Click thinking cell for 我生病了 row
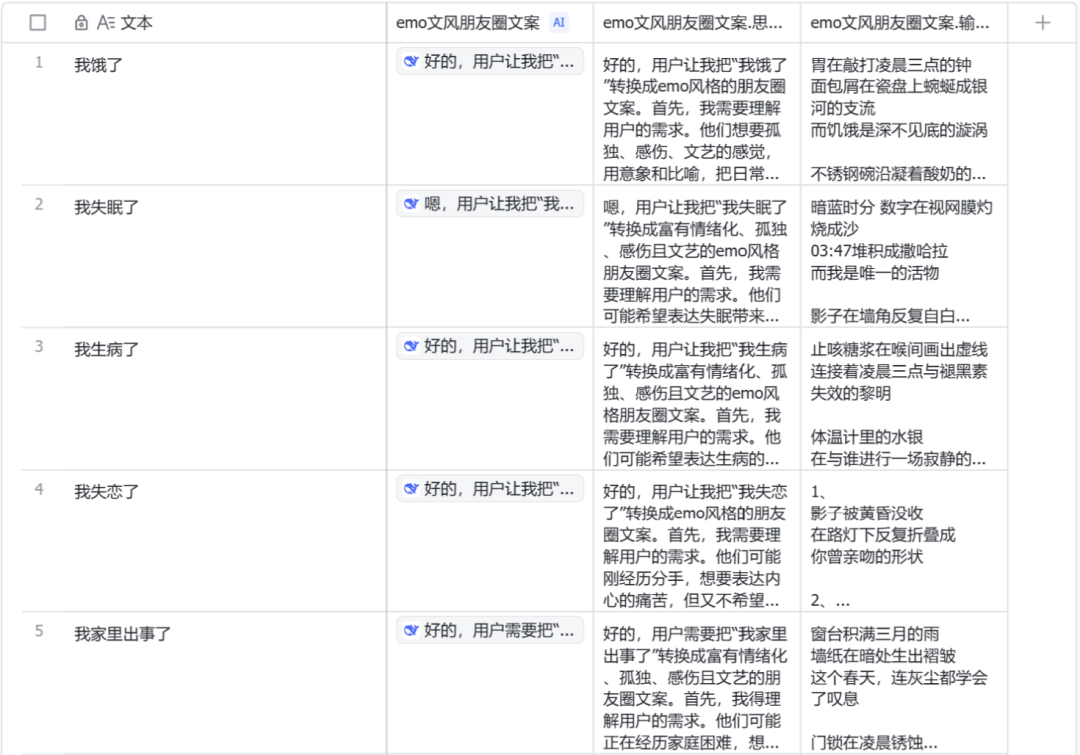The image size is (1080, 755). 697,399
